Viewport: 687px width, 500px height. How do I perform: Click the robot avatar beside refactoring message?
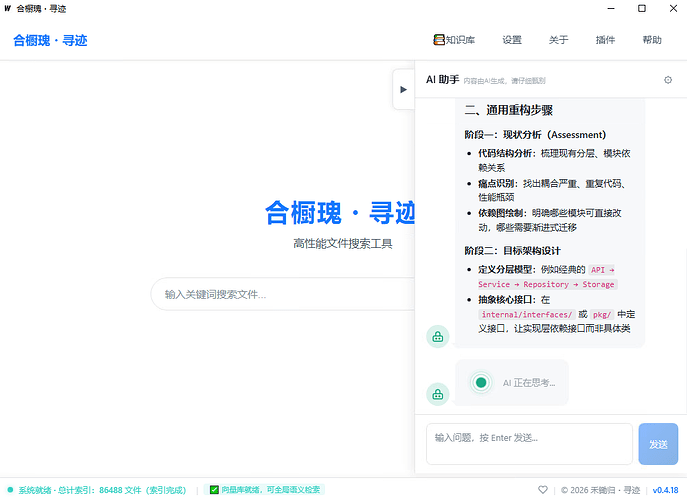tap(438, 337)
